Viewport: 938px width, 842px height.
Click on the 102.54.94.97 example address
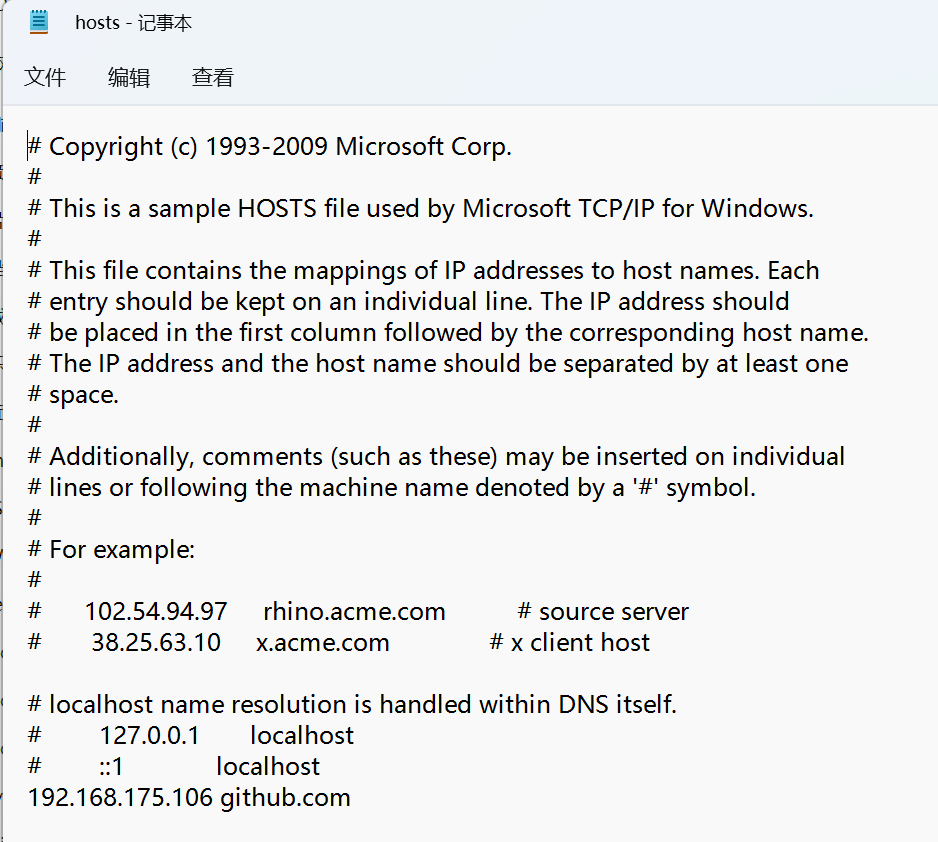156,612
